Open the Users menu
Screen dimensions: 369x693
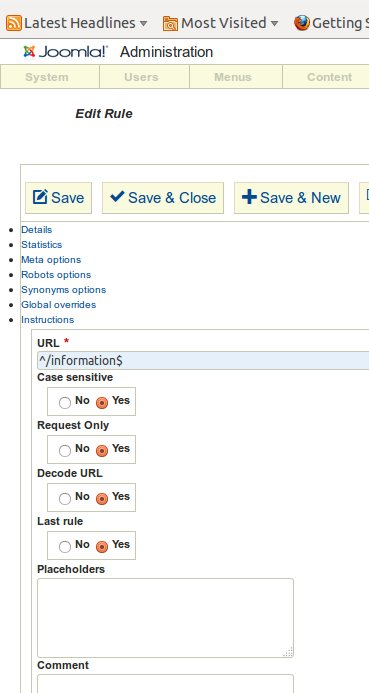(141, 77)
